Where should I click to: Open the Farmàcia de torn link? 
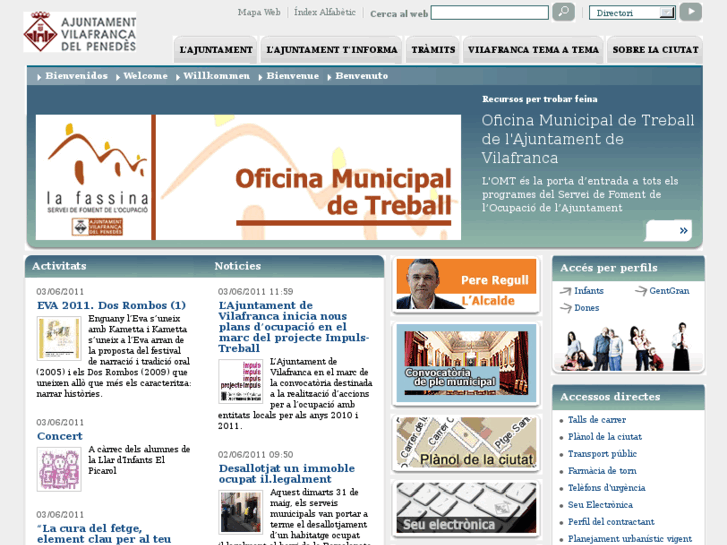tap(602, 471)
